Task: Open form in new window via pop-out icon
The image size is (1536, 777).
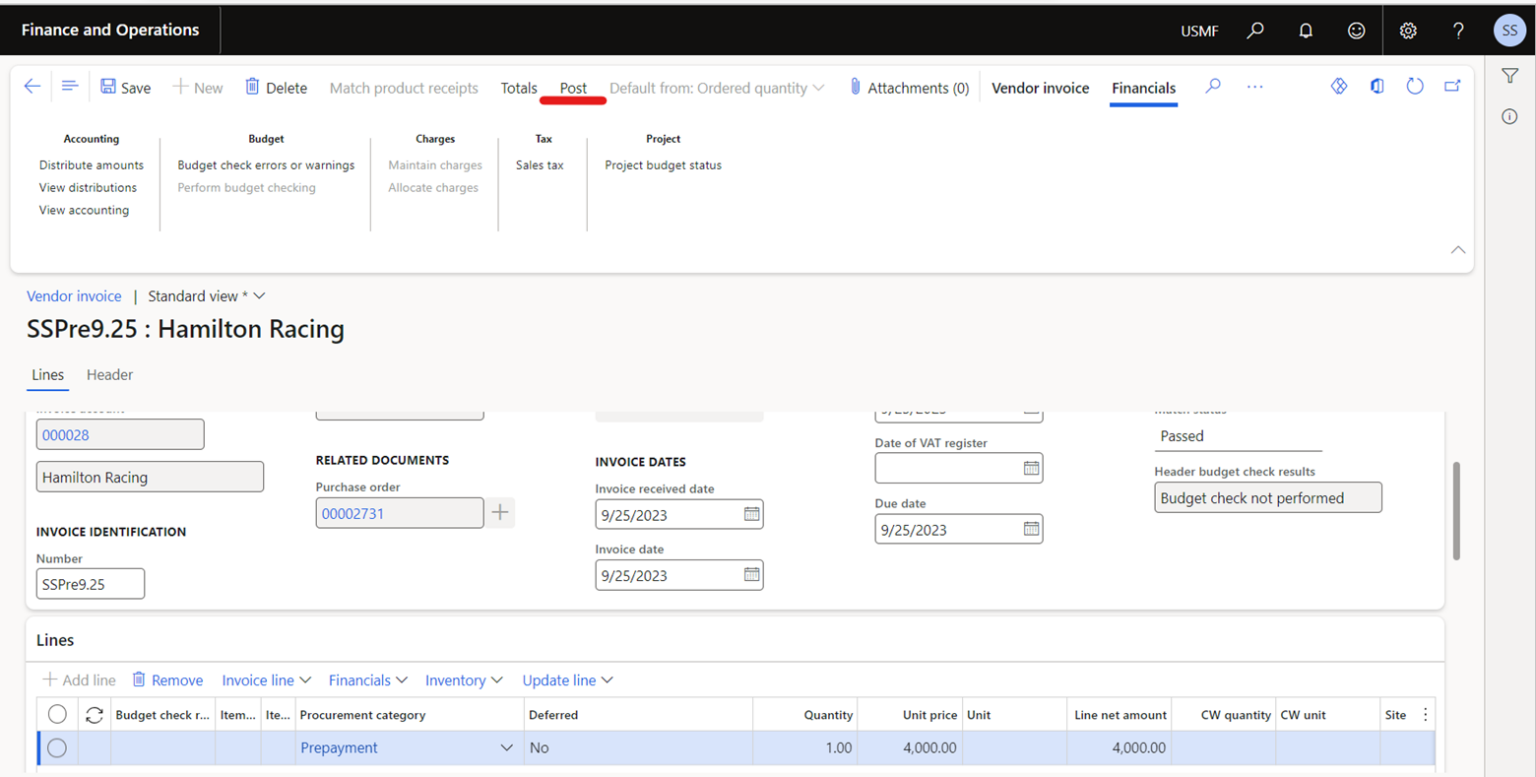Action: click(1452, 86)
